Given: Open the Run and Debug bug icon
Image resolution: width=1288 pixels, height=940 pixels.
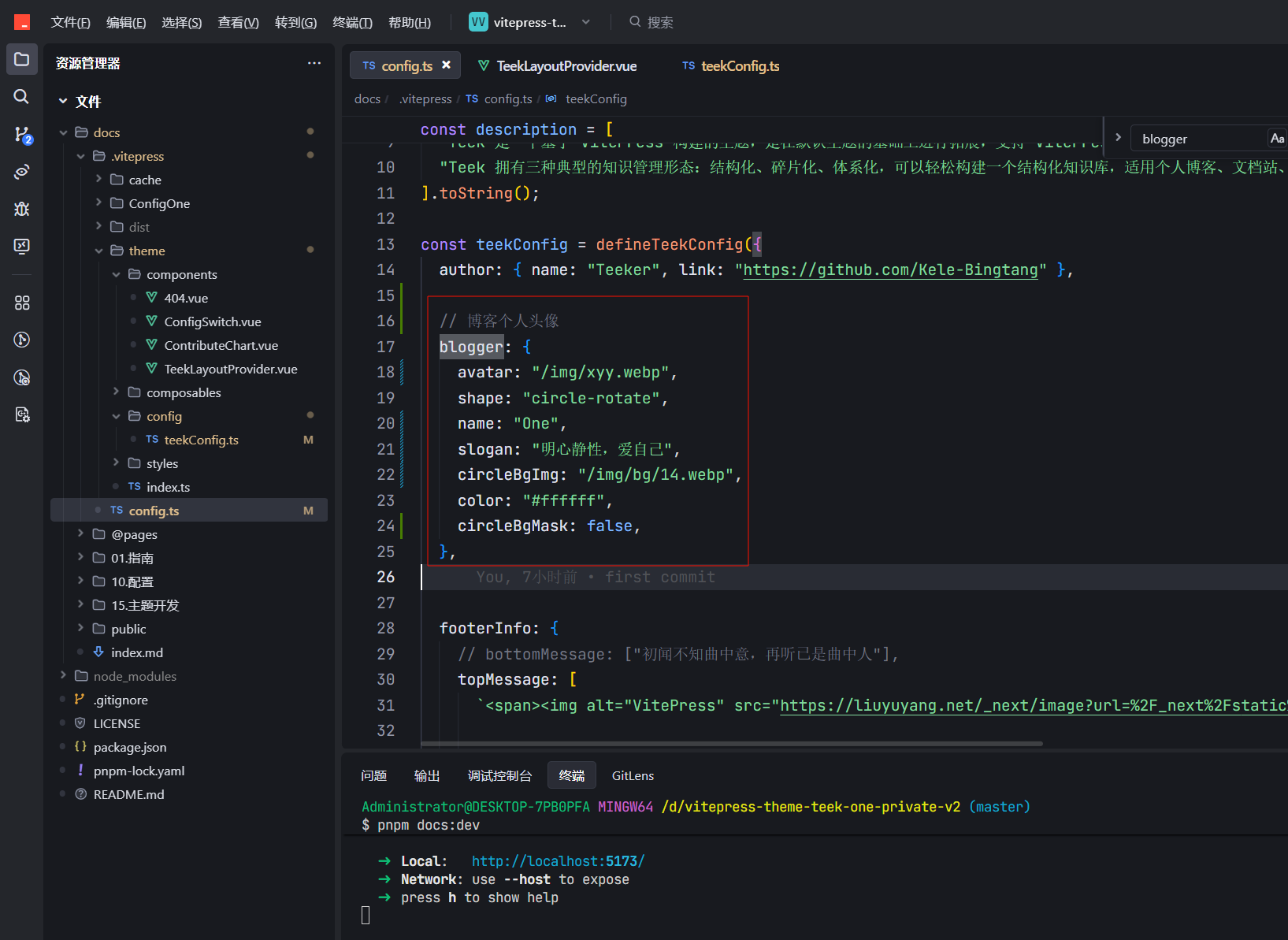Looking at the screenshot, I should pos(22,209).
